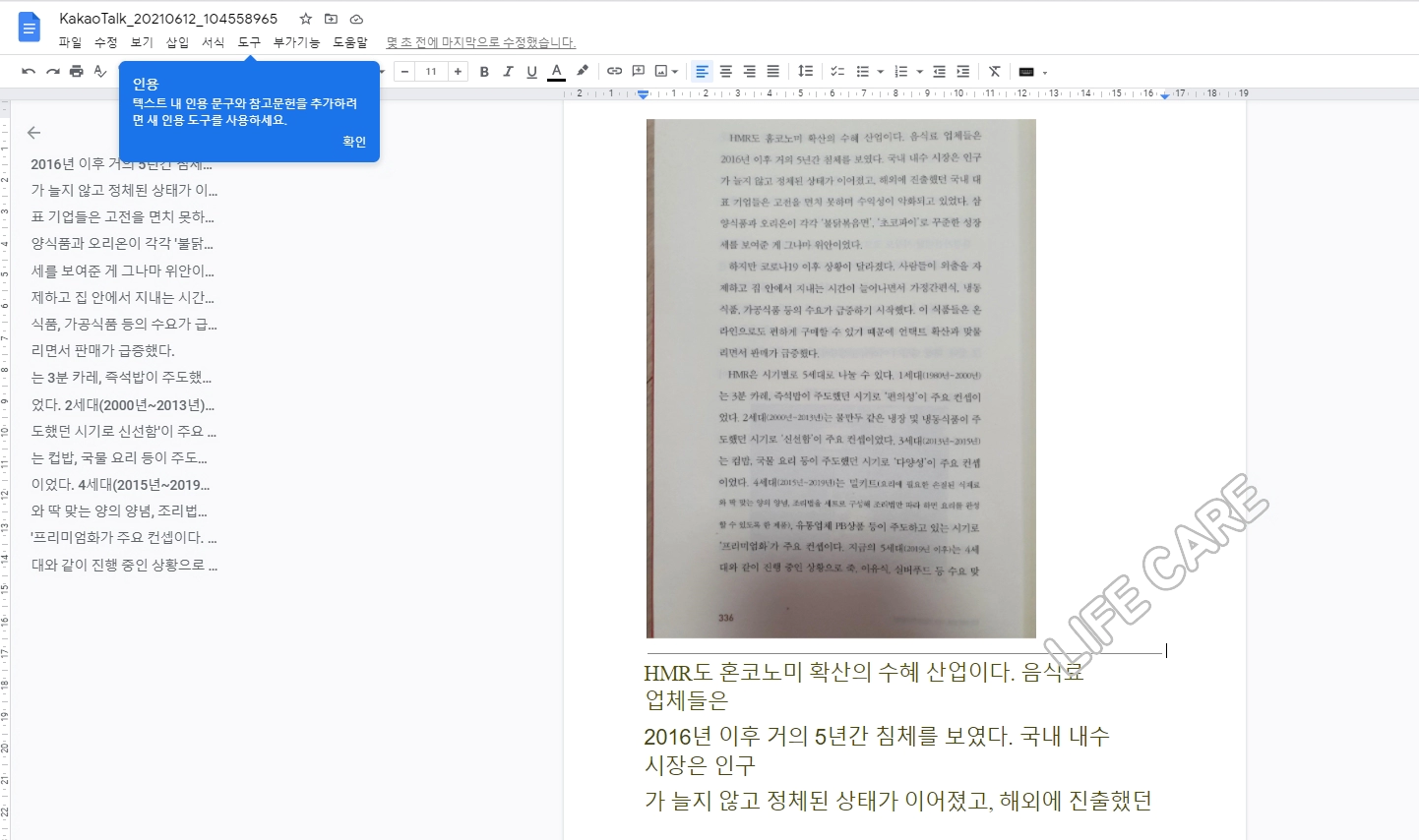1419x840 pixels.
Task: Click the text line '2016년 이후 거의 5년간 침체를 보였다'
Action: point(827,737)
